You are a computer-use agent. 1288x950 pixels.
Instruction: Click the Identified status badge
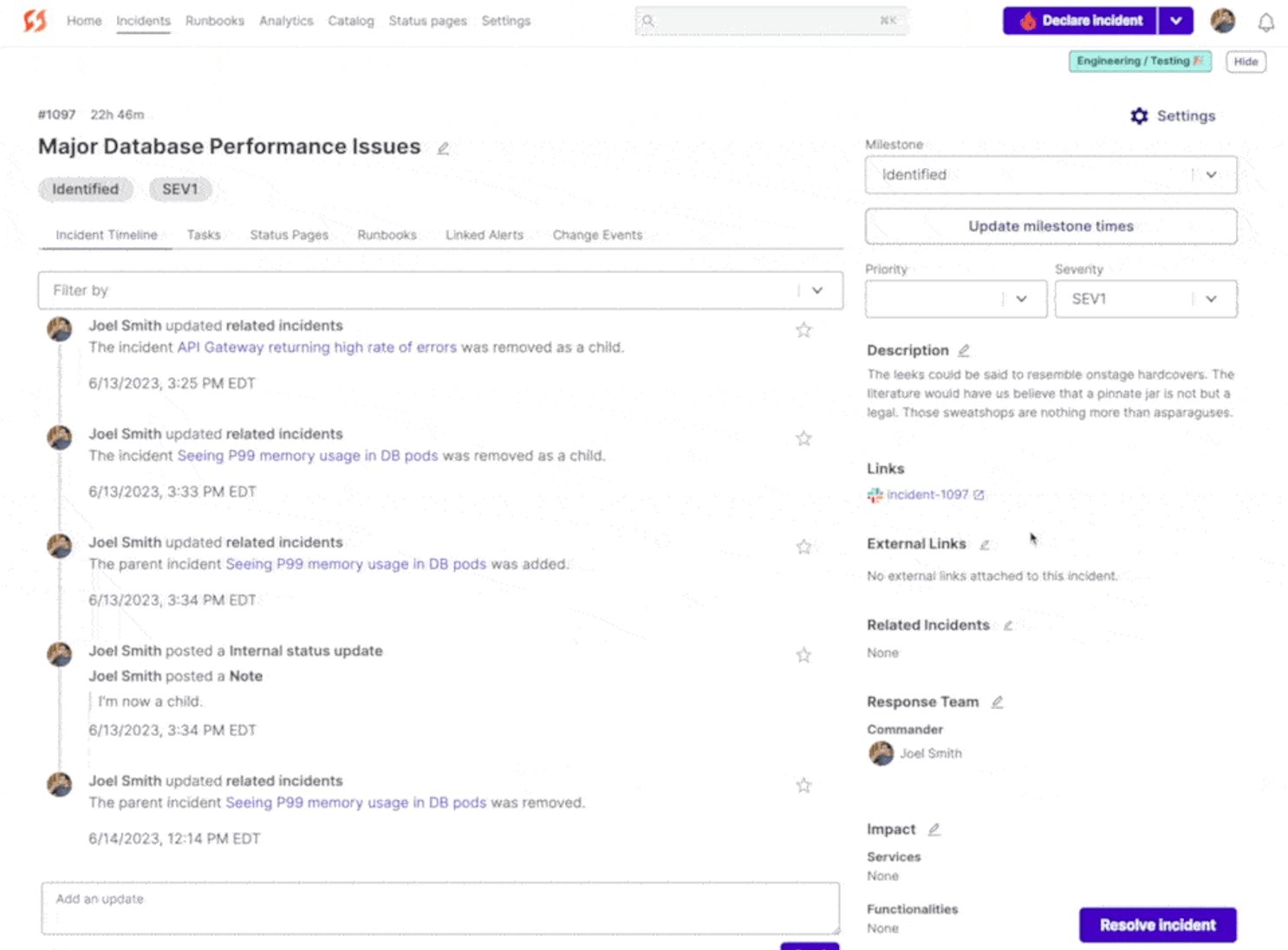pyautogui.click(x=86, y=189)
